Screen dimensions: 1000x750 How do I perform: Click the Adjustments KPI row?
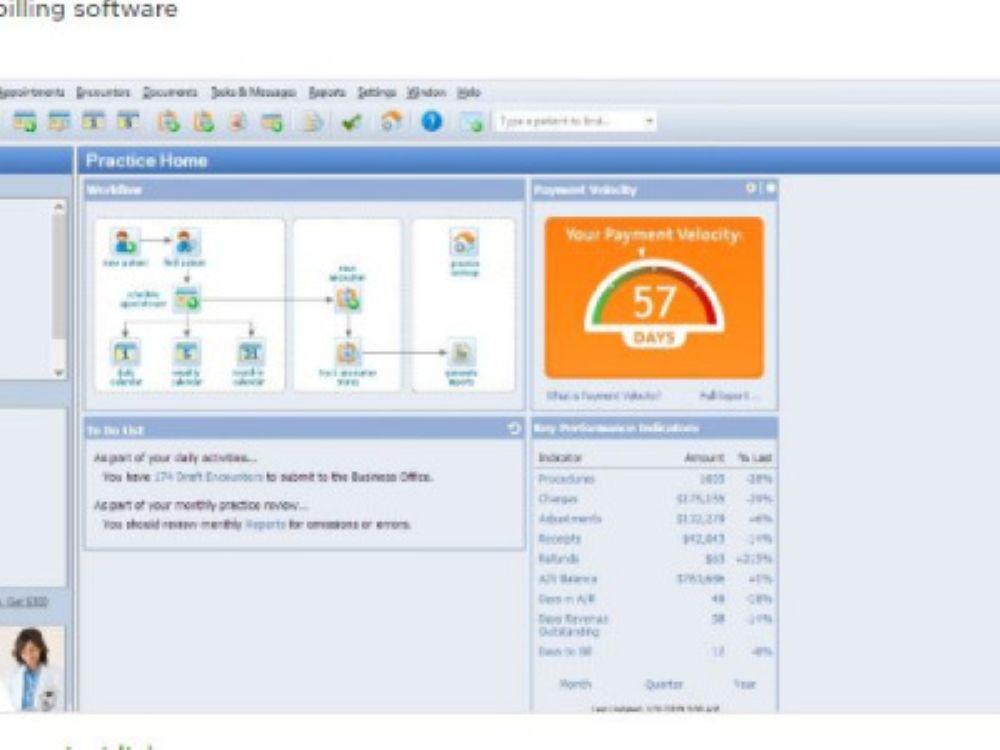[x=654, y=518]
